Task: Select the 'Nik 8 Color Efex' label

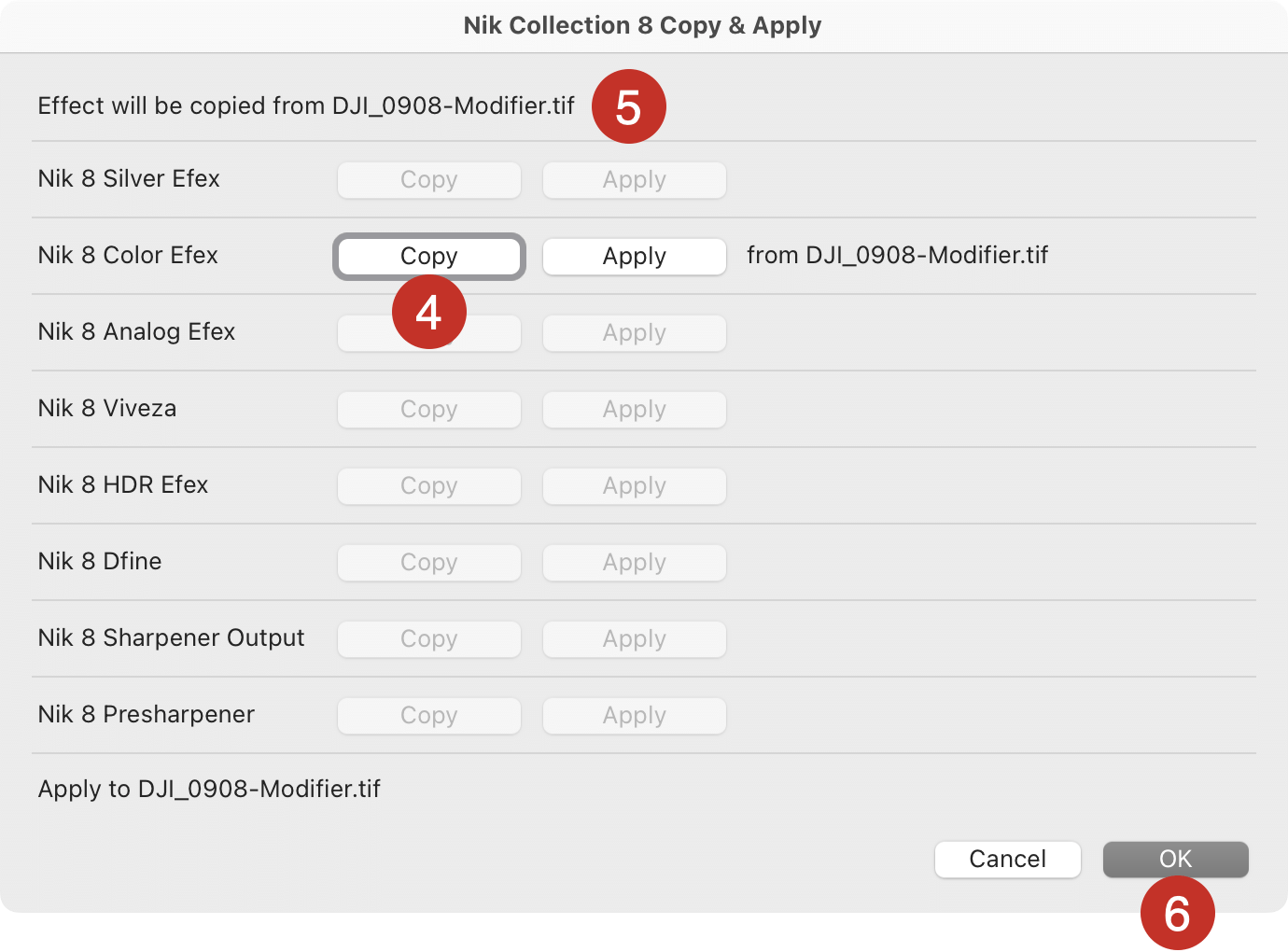Action: [x=128, y=255]
